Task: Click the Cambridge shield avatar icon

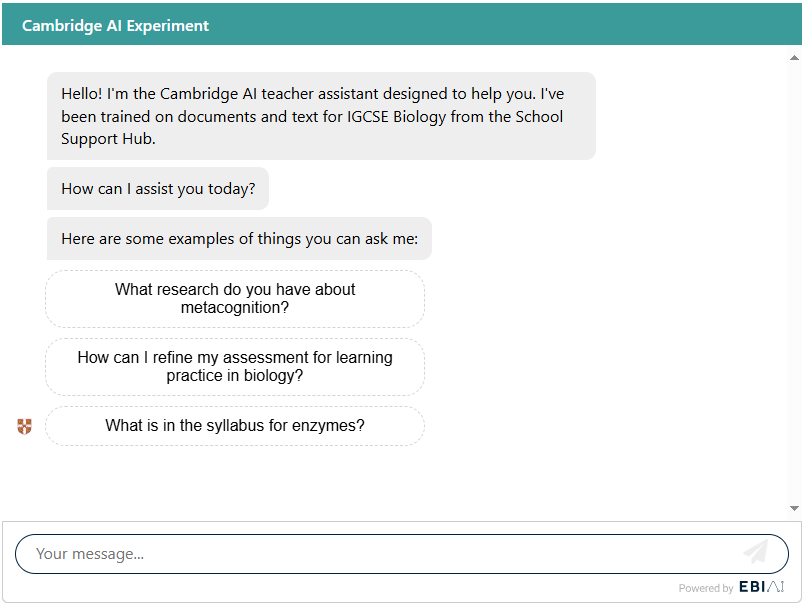Action: click(x=25, y=427)
